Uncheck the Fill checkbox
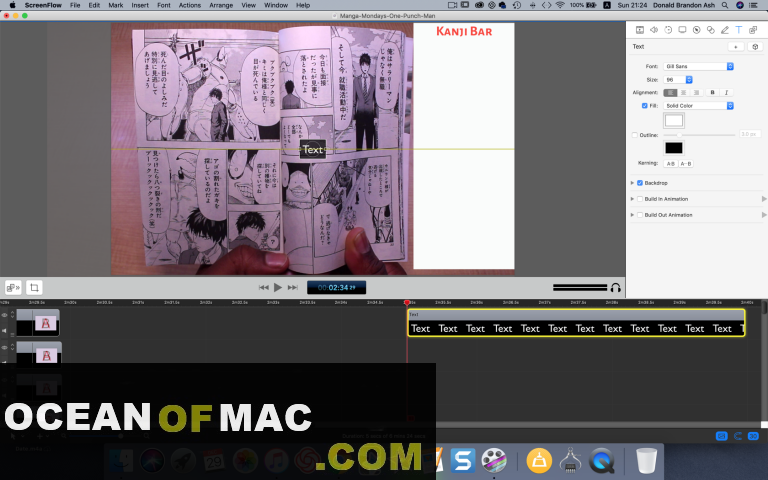768x480 pixels. [645, 106]
